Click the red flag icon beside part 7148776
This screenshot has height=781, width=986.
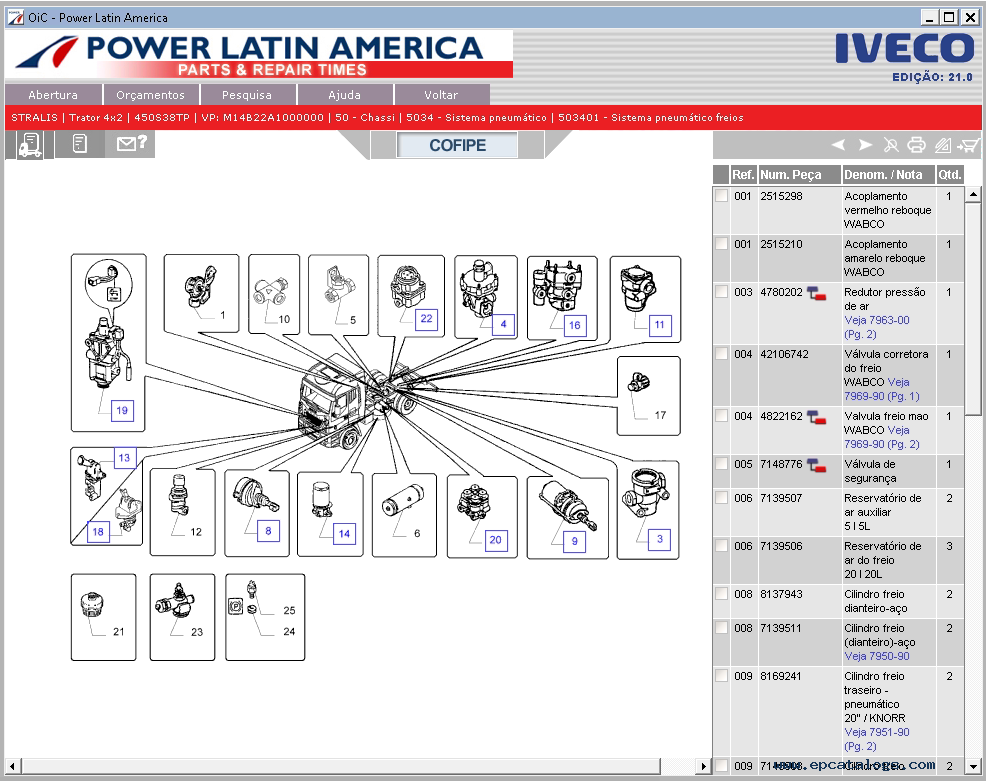(816, 465)
